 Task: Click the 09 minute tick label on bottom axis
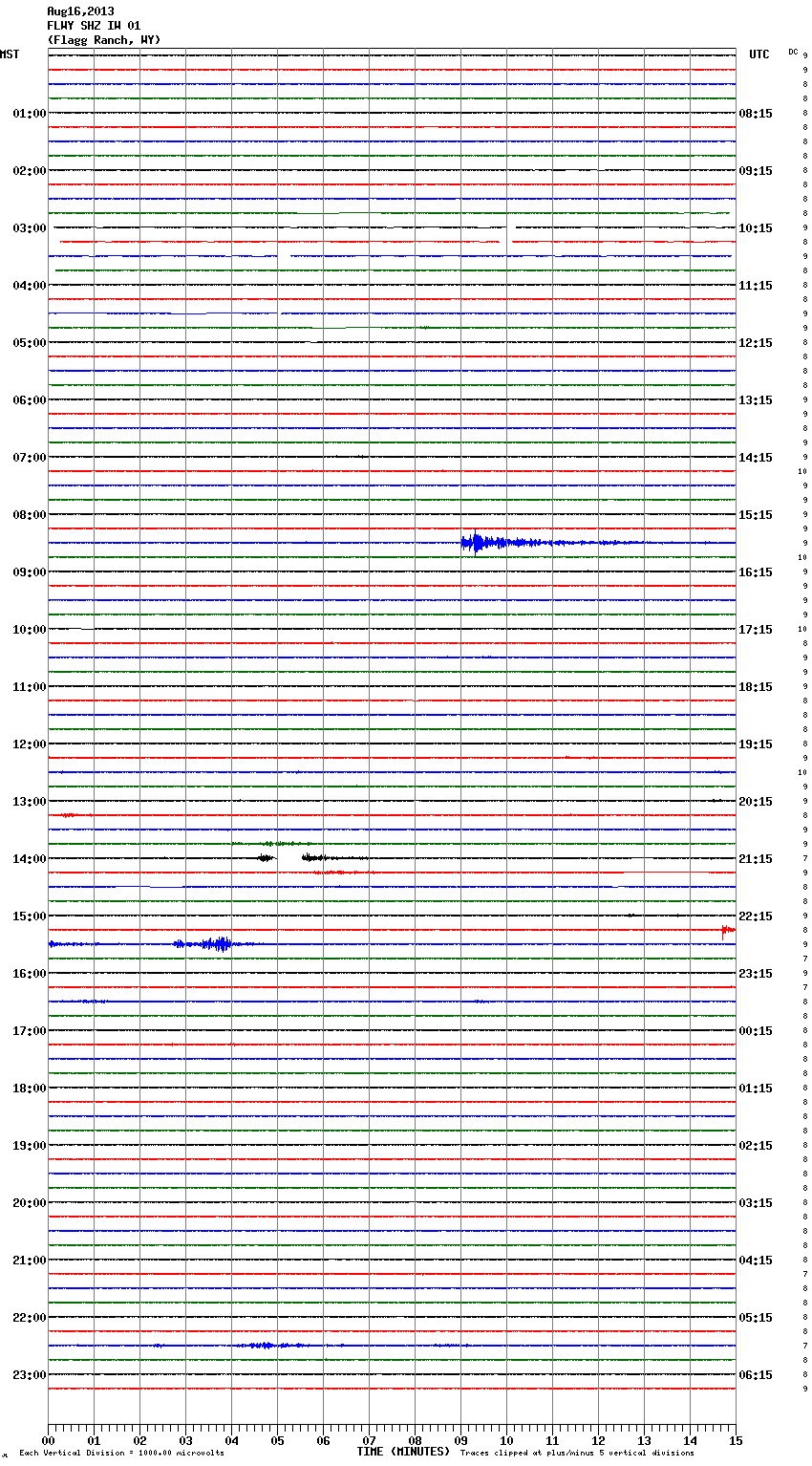(460, 1440)
